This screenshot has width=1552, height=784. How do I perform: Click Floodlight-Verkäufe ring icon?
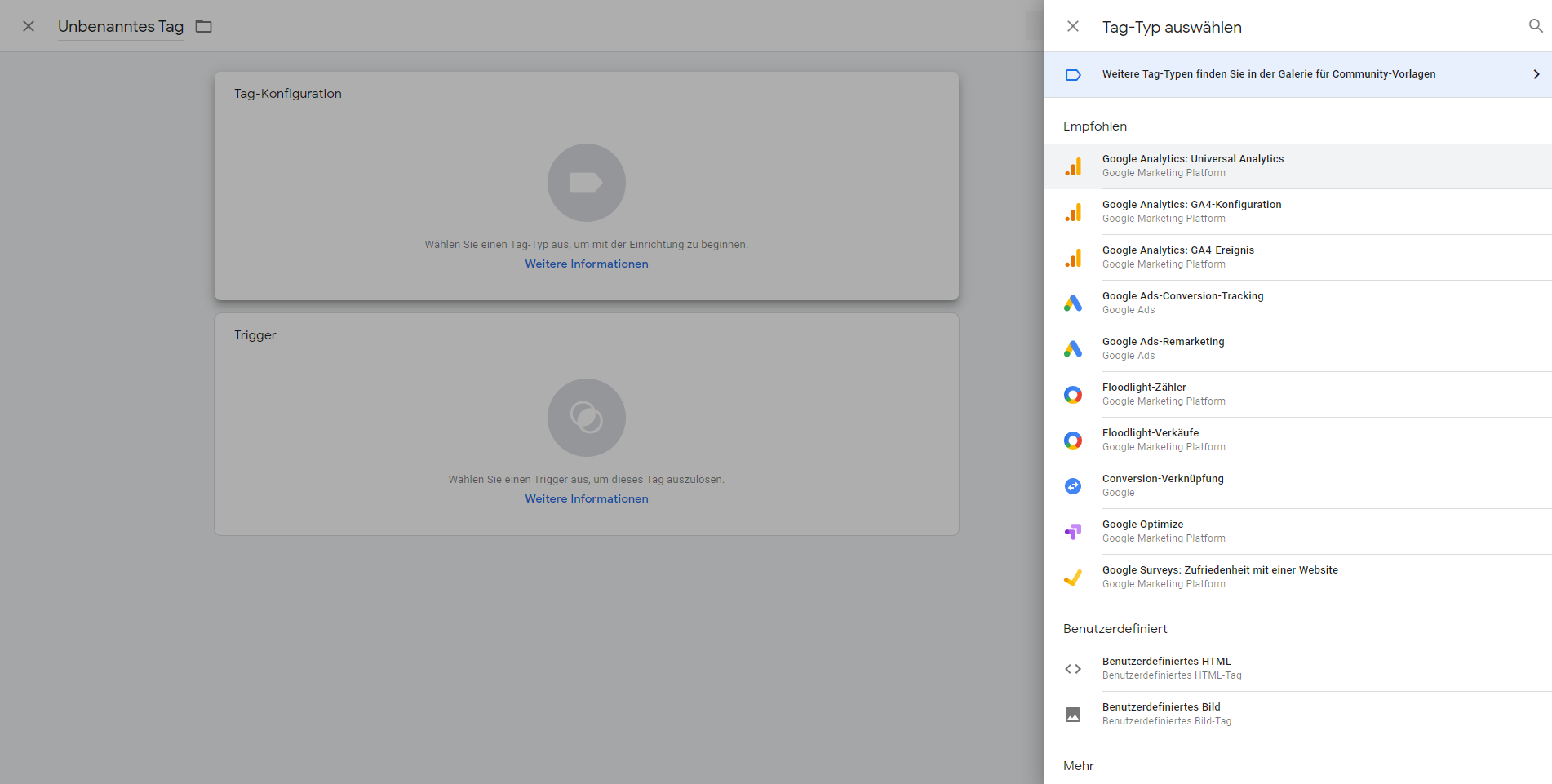tap(1073, 441)
